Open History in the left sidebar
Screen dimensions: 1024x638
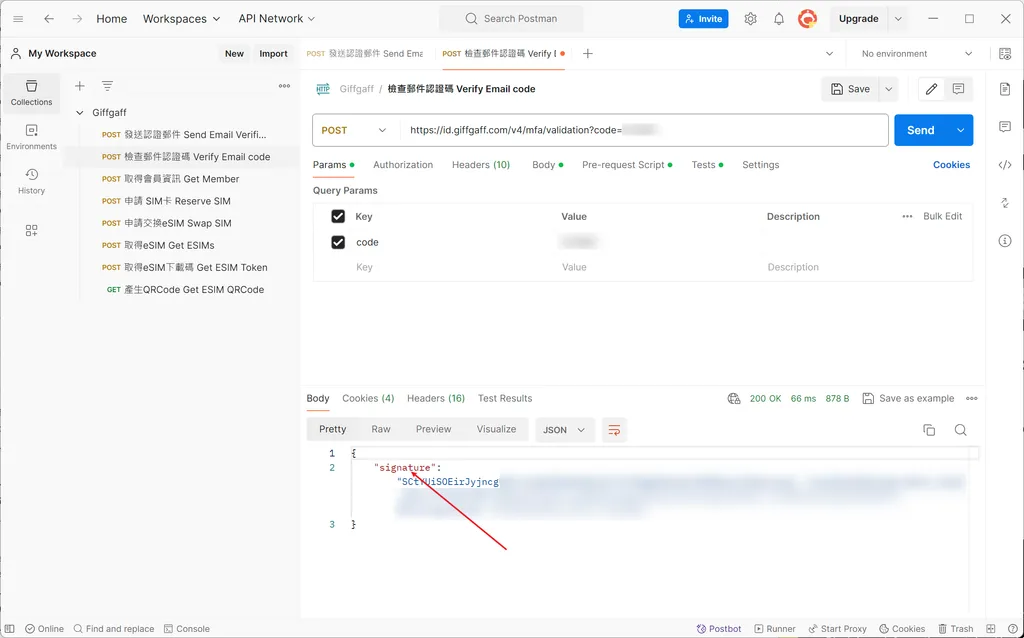pyautogui.click(x=31, y=181)
